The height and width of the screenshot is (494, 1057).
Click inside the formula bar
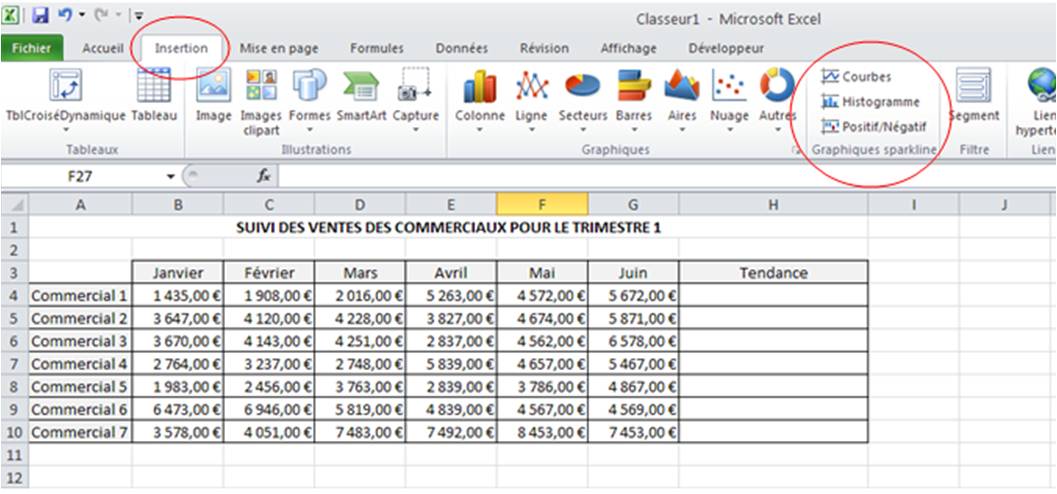tap(666, 177)
